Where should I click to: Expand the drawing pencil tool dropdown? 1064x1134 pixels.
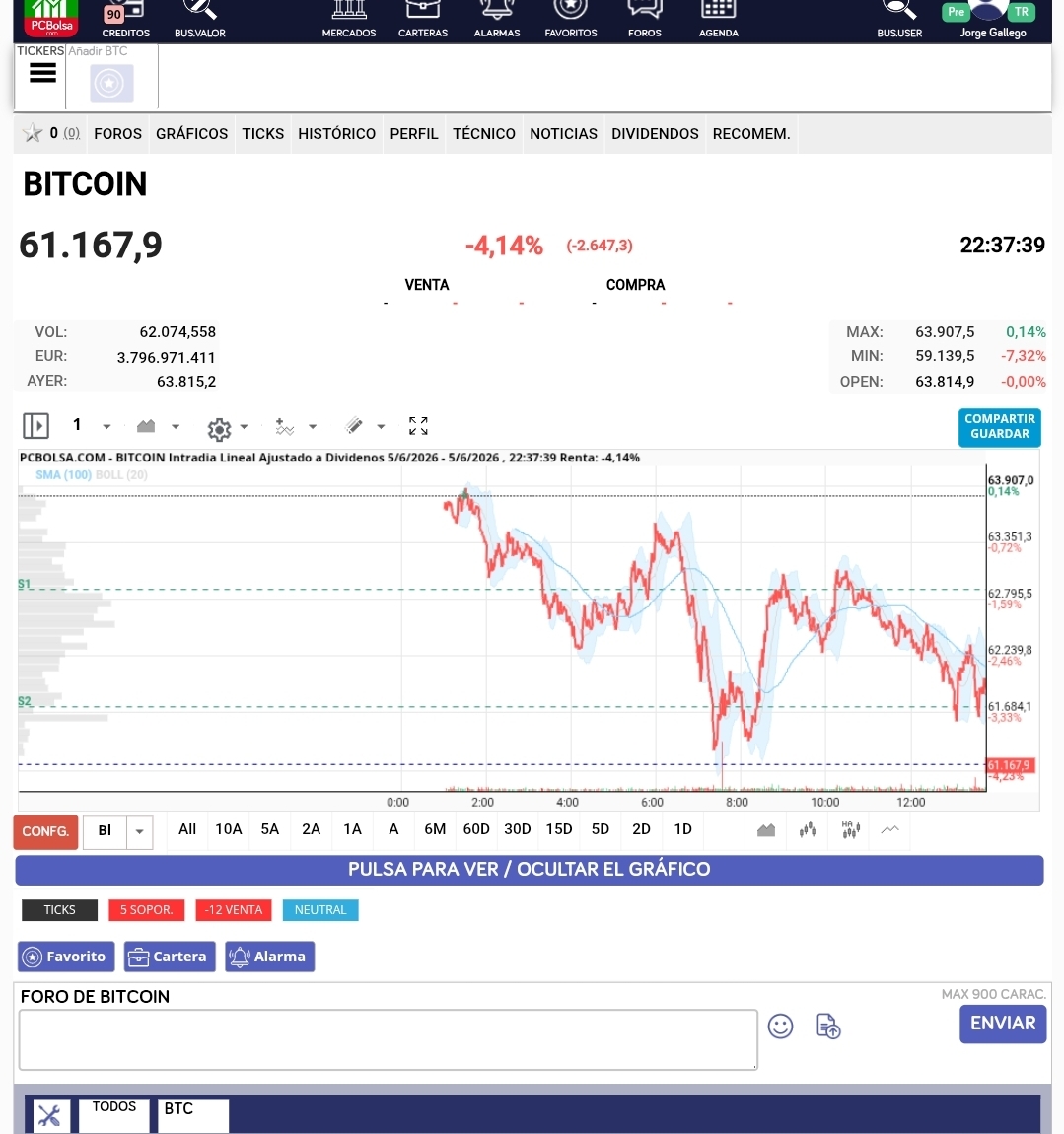coord(381,427)
